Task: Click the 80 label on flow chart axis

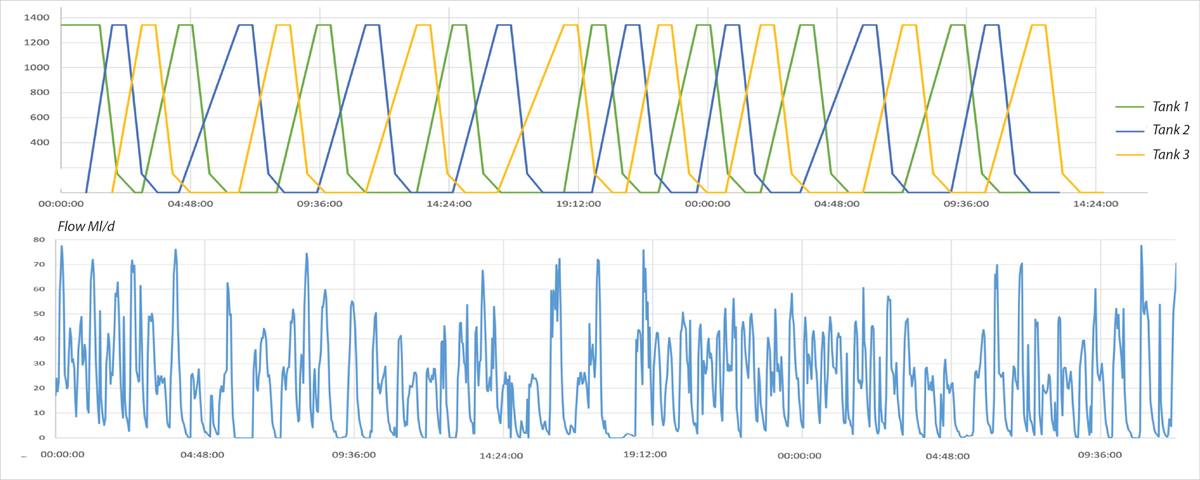Action: click(x=40, y=240)
